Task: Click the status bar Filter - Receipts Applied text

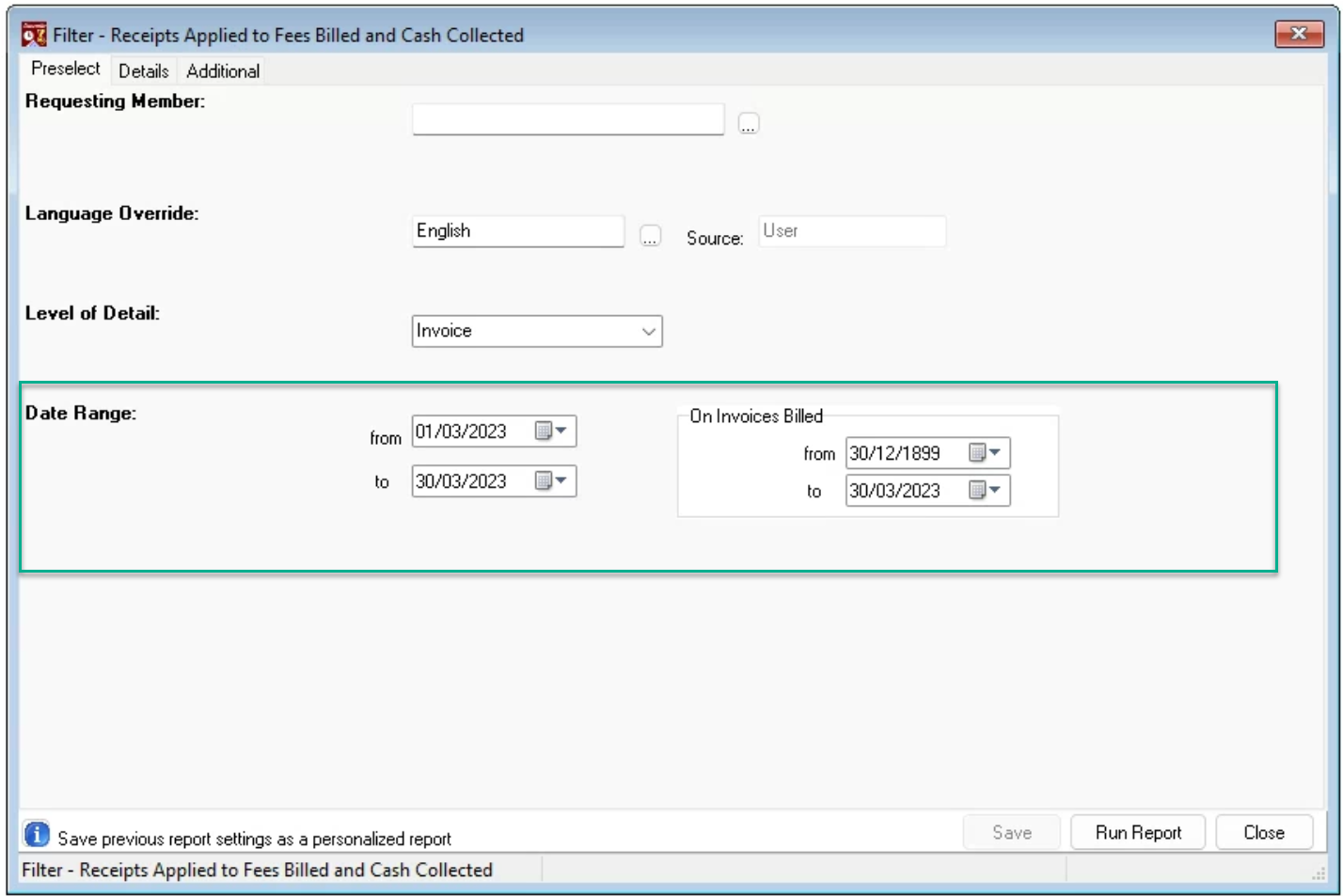Action: [257, 870]
